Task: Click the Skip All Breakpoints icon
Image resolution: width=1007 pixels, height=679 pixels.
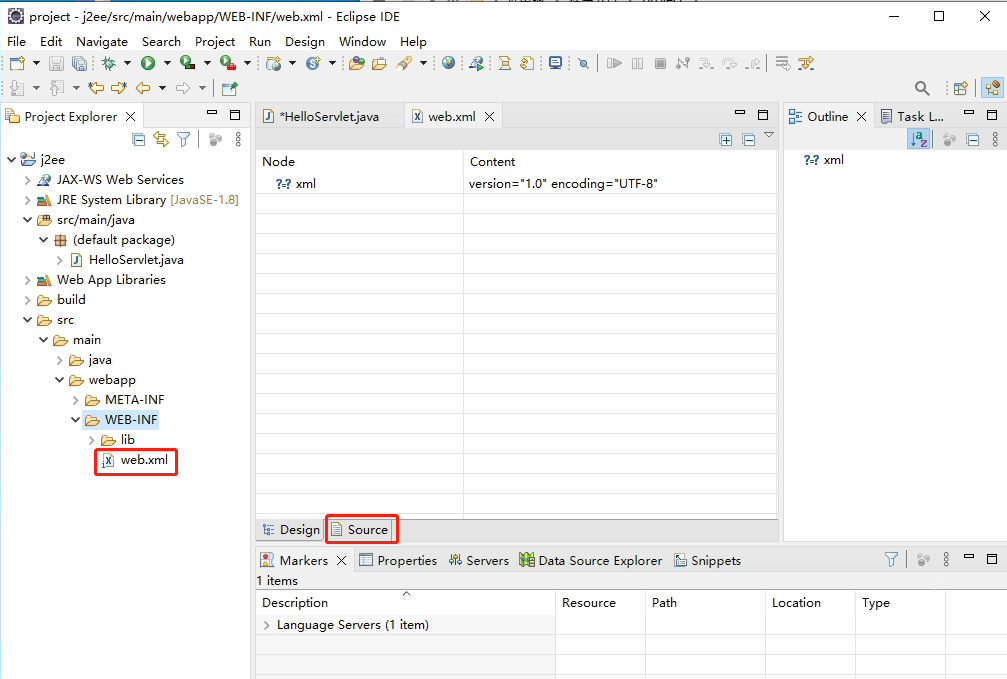Action: coord(583,63)
